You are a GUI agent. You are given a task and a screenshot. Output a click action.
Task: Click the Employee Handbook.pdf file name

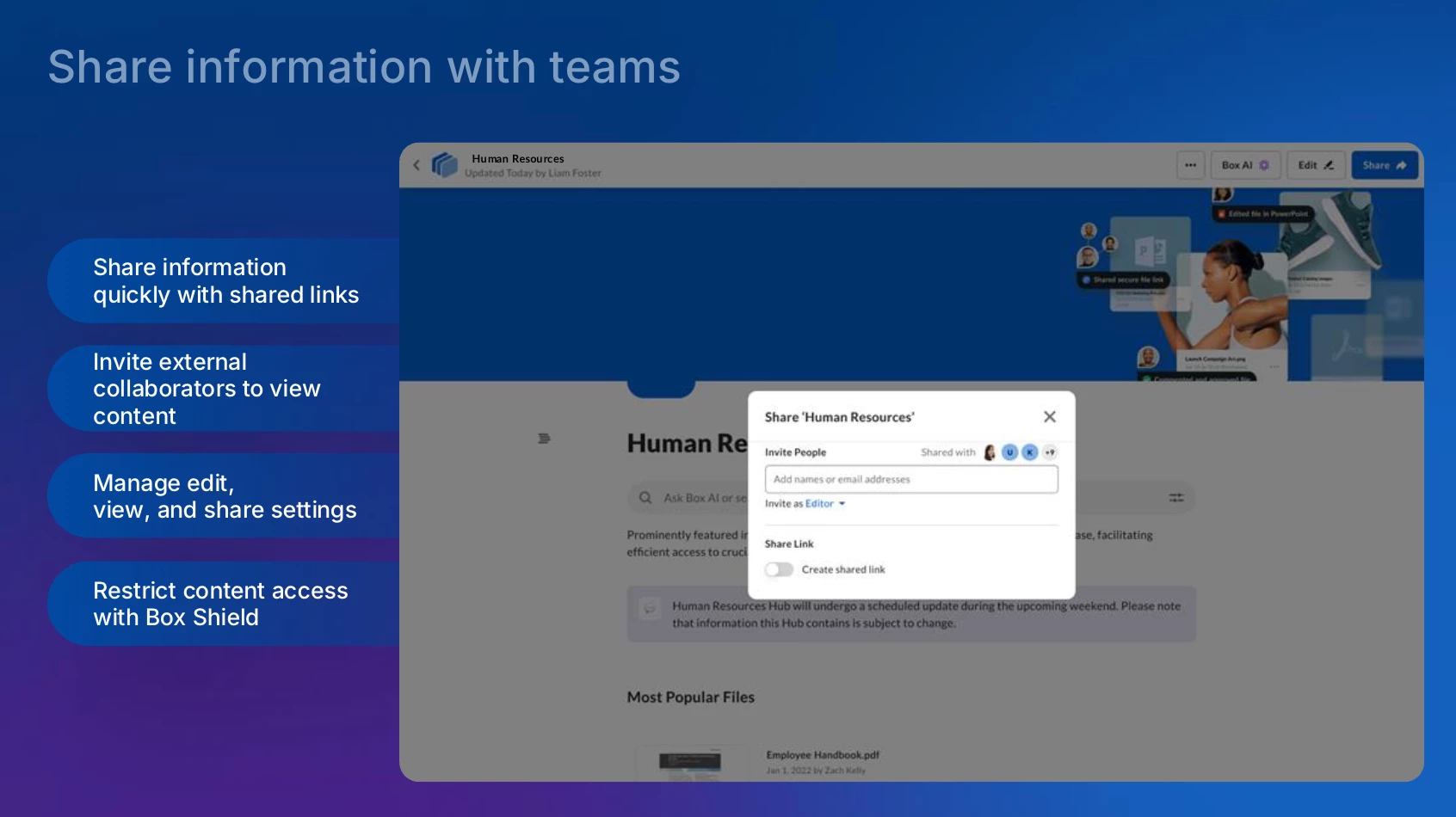pos(823,755)
